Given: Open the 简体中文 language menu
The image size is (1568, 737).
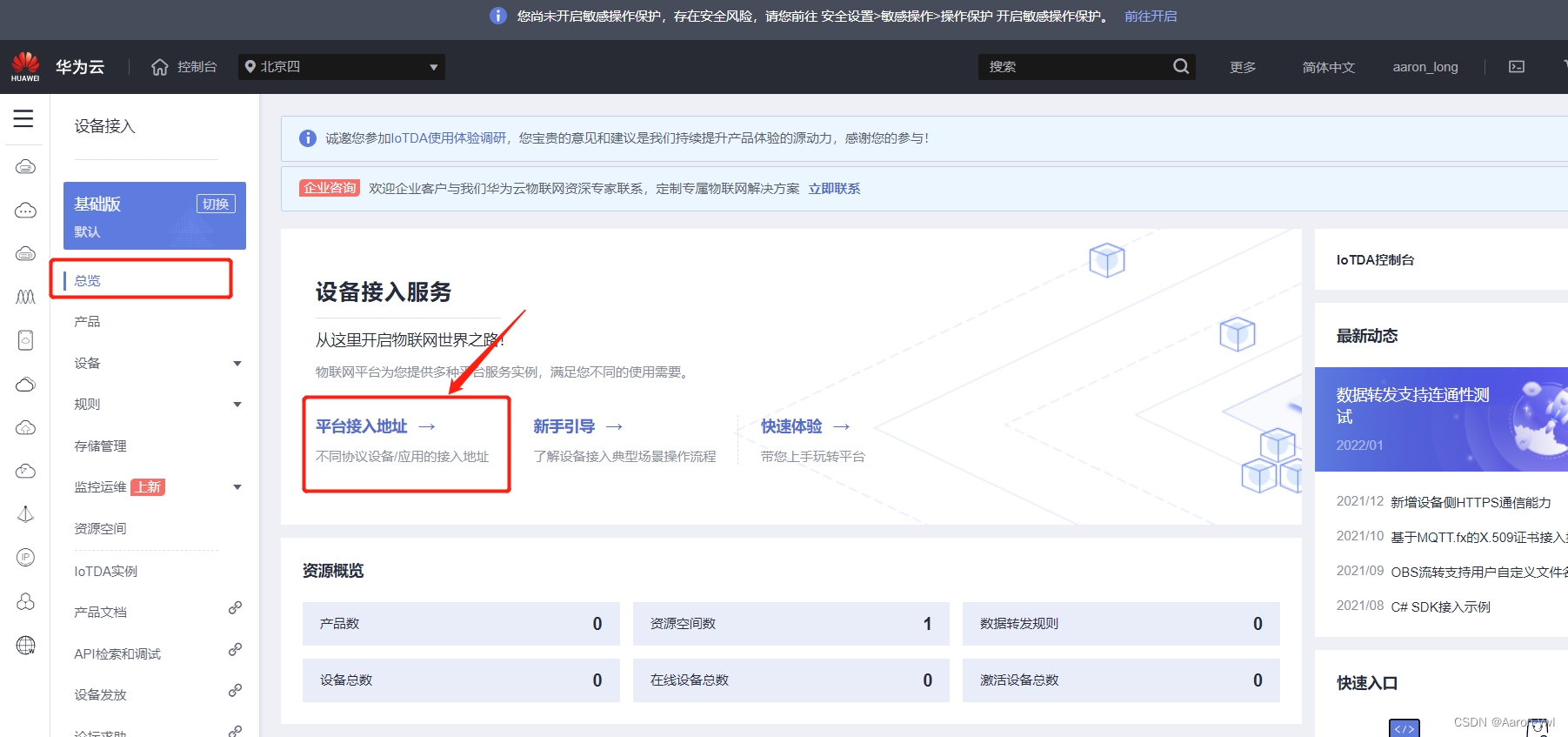Looking at the screenshot, I should pos(1328,67).
